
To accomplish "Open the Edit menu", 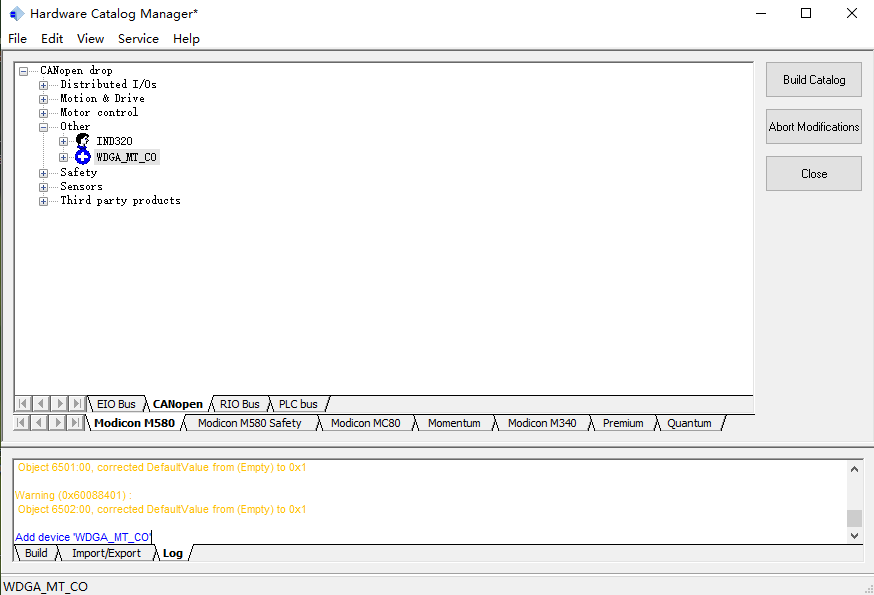I will pyautogui.click(x=52, y=38).
